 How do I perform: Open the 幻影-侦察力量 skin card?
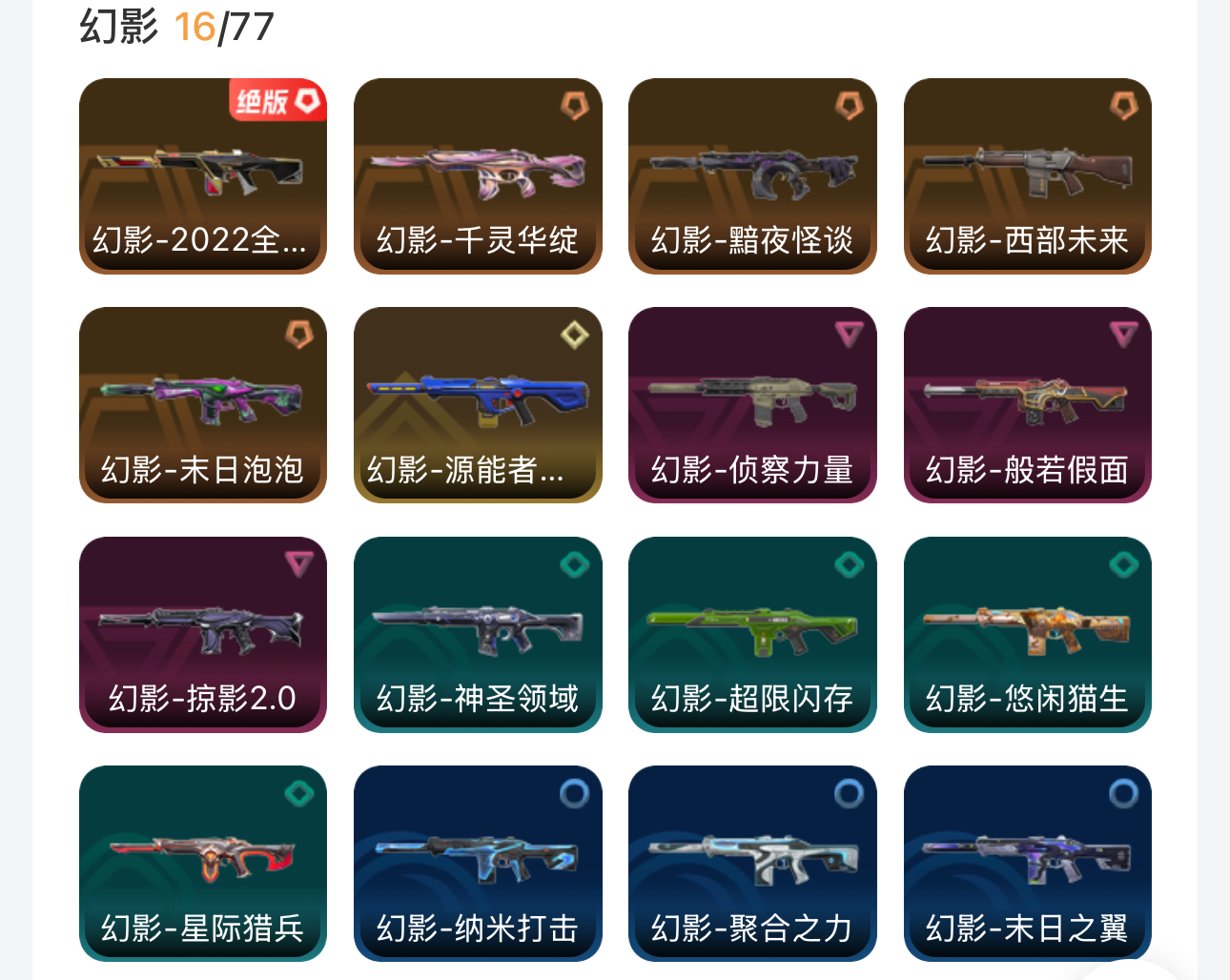pos(752,405)
